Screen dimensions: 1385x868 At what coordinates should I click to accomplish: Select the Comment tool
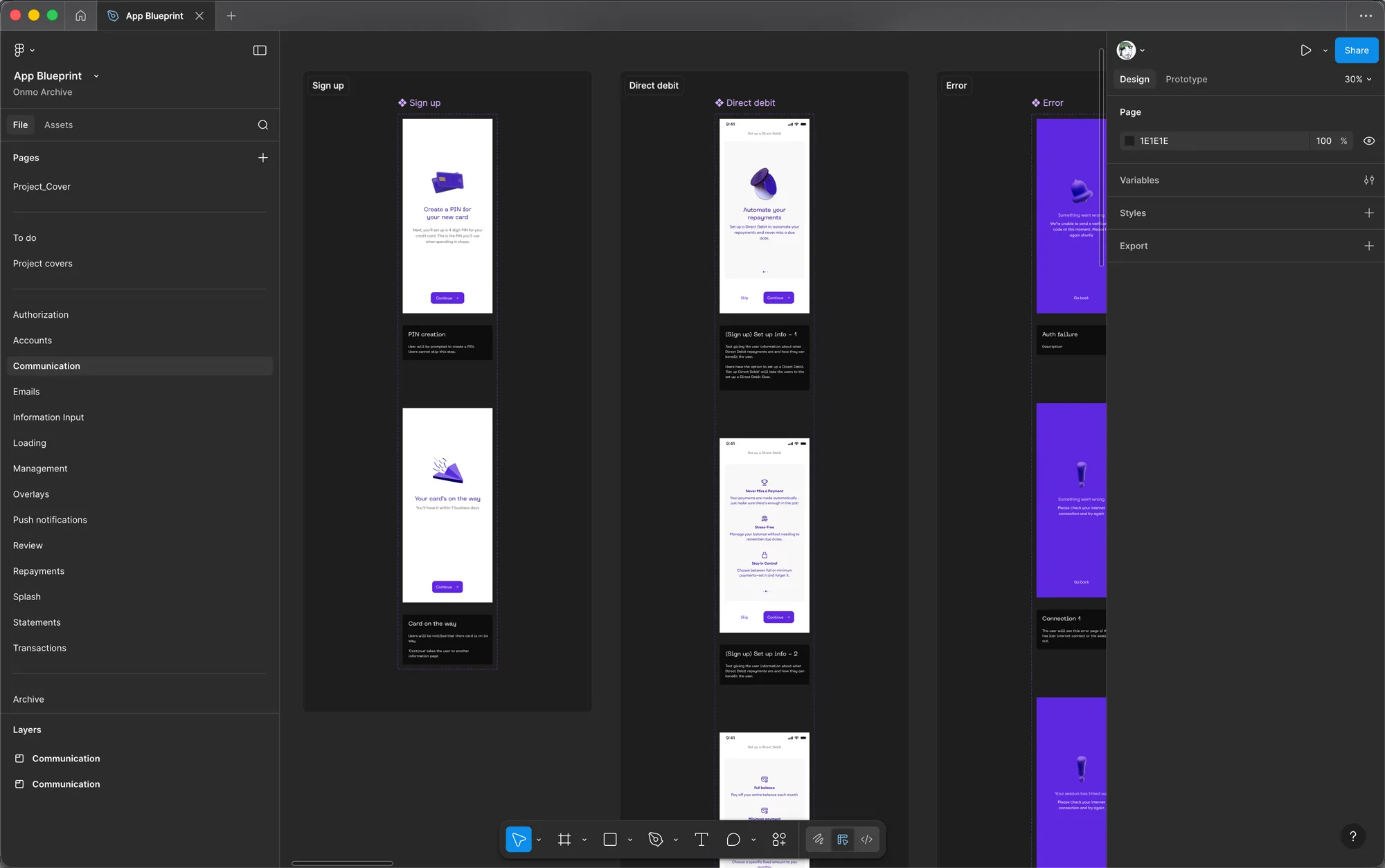point(733,840)
